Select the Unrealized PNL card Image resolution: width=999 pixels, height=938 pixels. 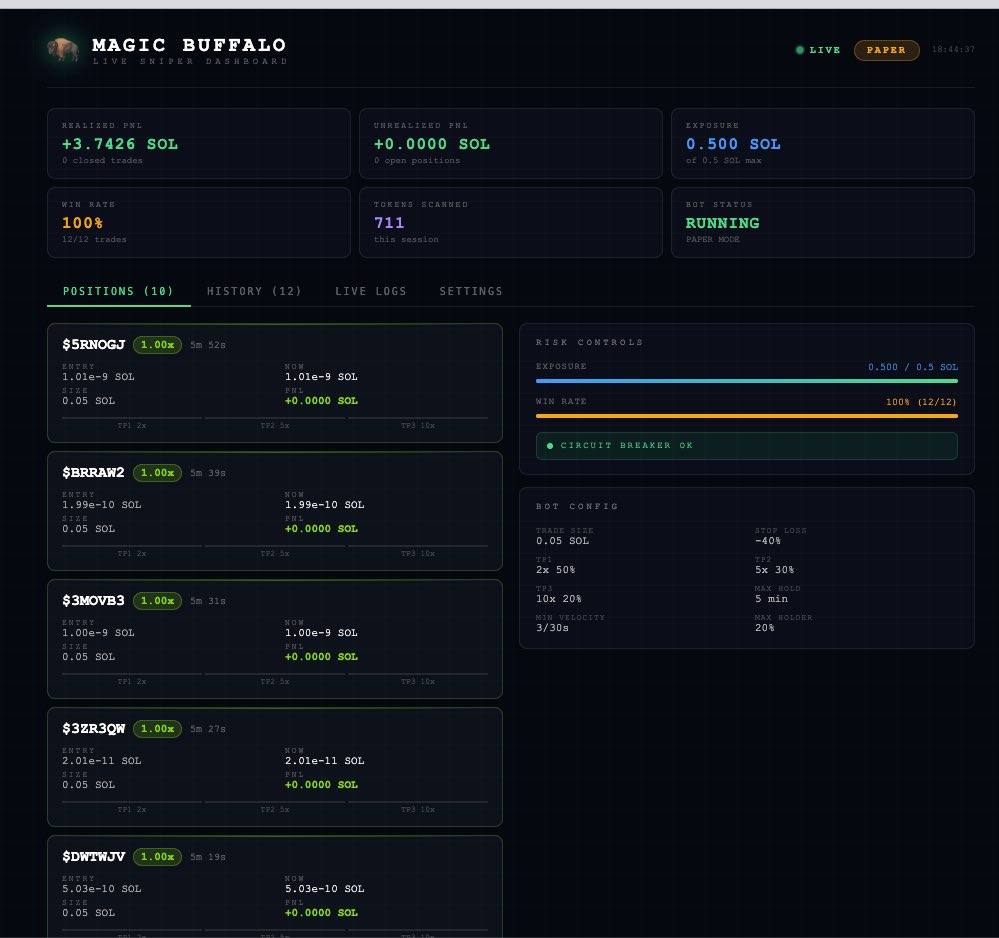[511, 143]
